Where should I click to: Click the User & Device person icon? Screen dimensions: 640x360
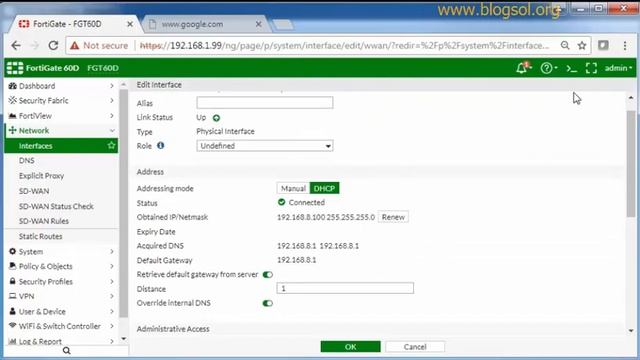[x=13, y=311]
